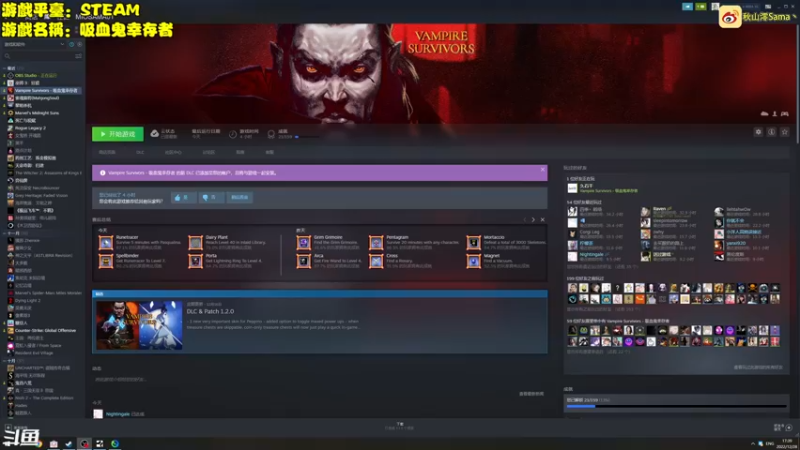Select Vampire Survivors in the library list
800x450 pixels.
pyautogui.click(x=44, y=90)
